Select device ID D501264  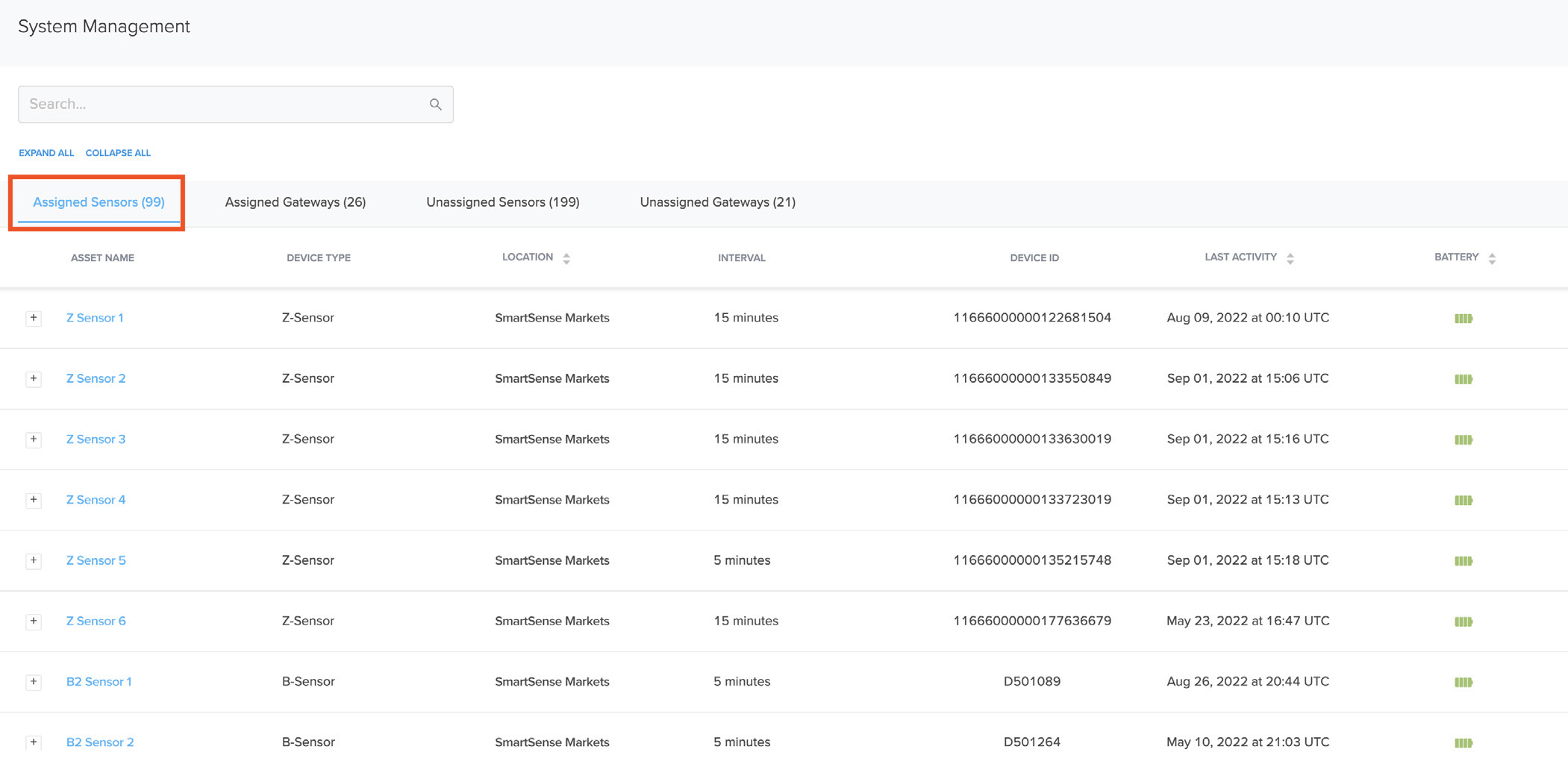[x=1032, y=742]
